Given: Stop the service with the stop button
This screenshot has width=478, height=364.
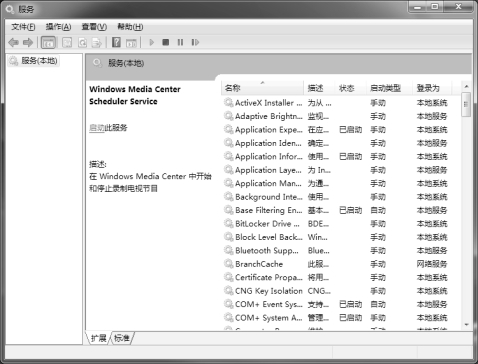Looking at the screenshot, I should (x=166, y=42).
